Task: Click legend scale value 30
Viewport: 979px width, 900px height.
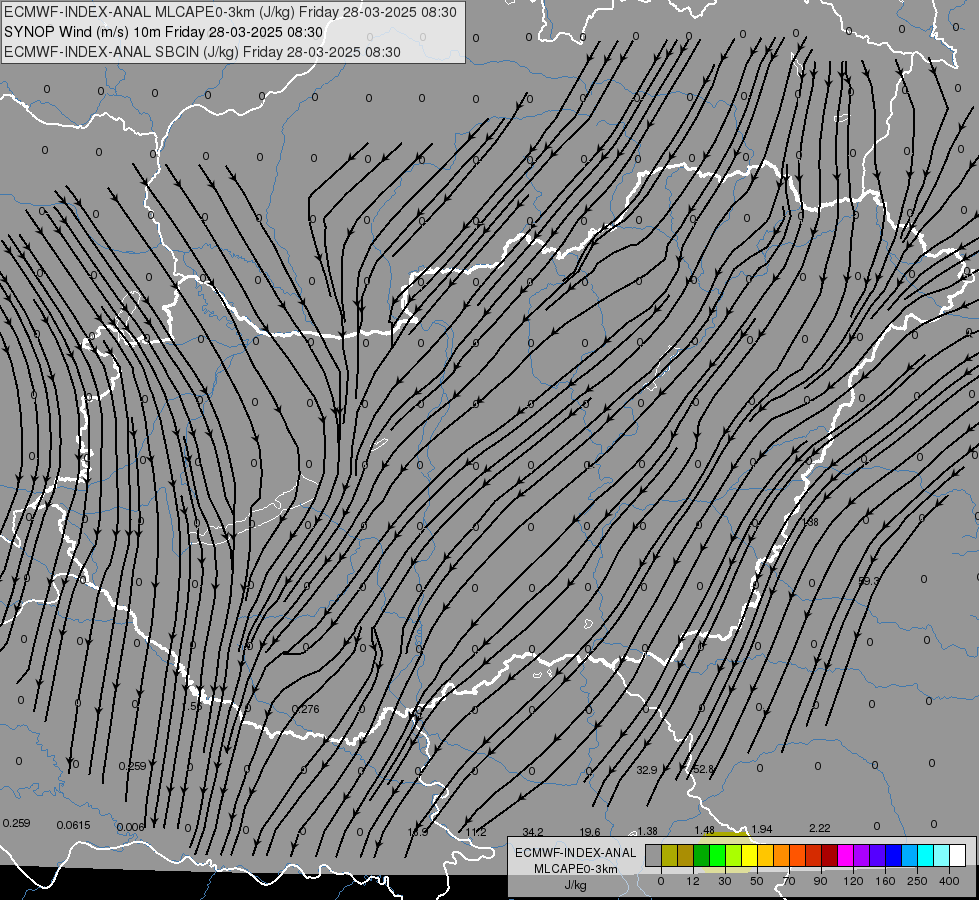Action: (x=725, y=881)
